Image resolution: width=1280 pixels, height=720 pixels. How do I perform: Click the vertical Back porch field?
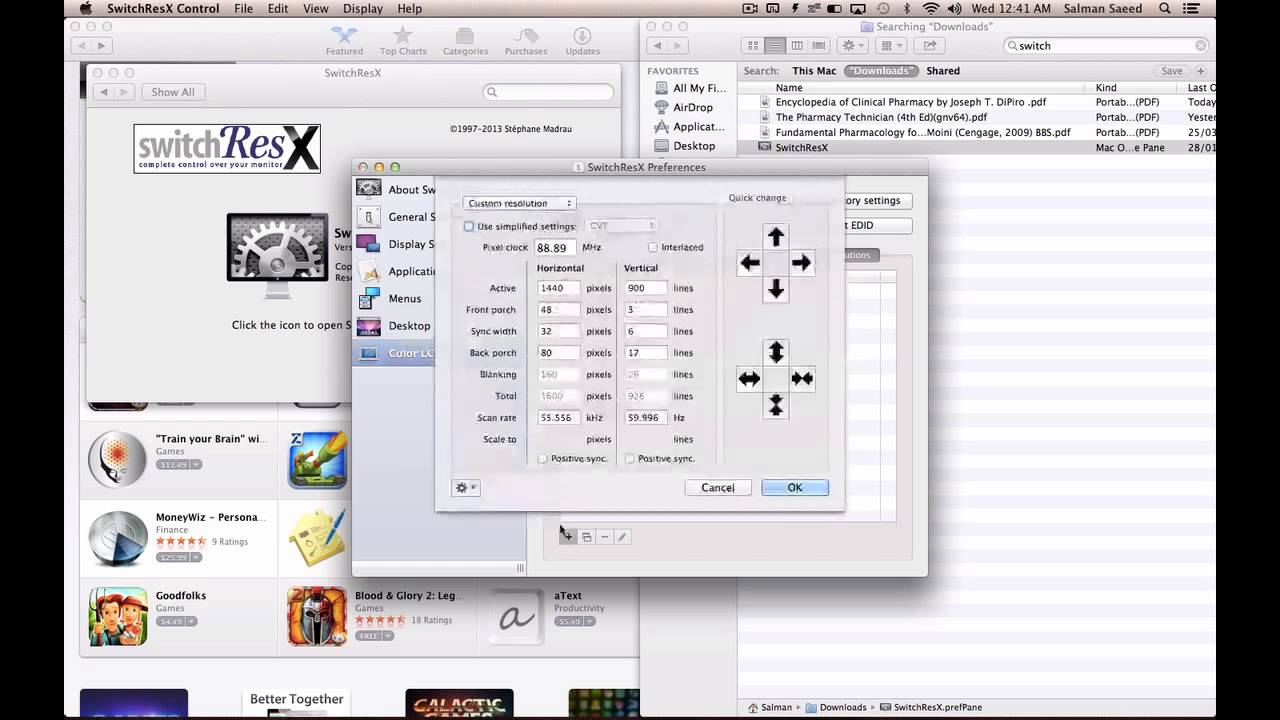point(645,353)
